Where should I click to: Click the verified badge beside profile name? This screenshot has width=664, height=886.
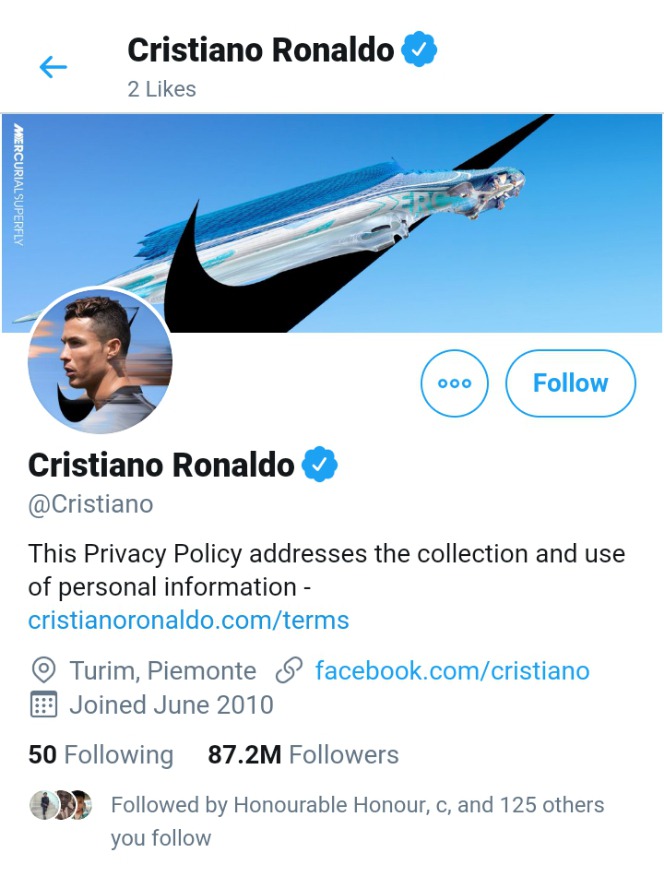coord(320,465)
